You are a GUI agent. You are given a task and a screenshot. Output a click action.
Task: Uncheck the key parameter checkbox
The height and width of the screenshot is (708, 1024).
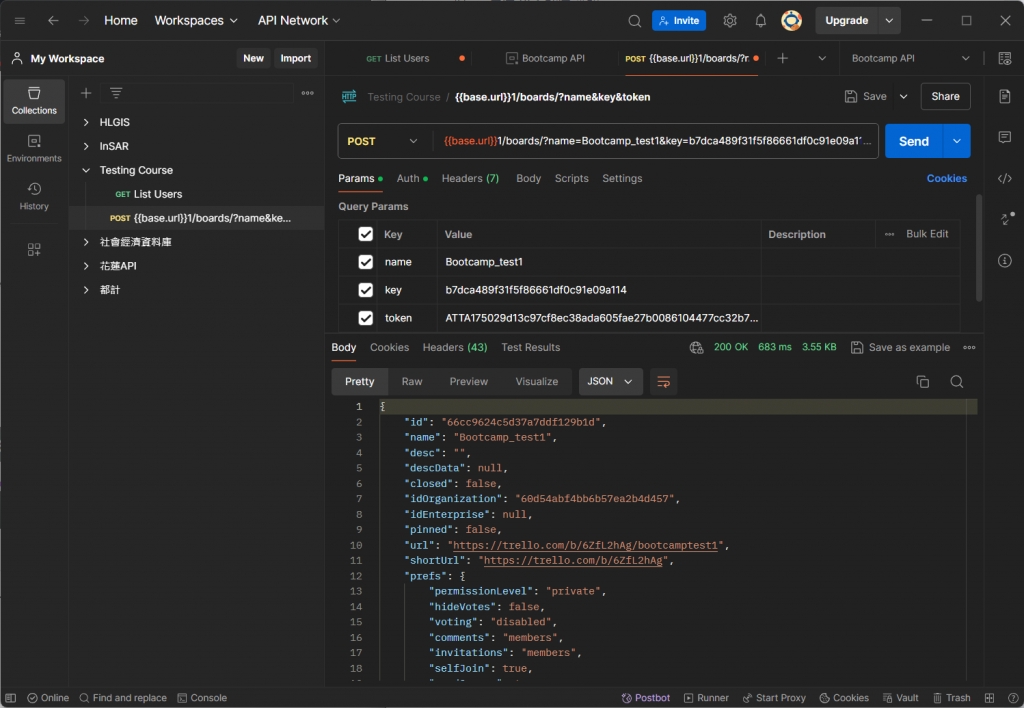pyautogui.click(x=366, y=290)
